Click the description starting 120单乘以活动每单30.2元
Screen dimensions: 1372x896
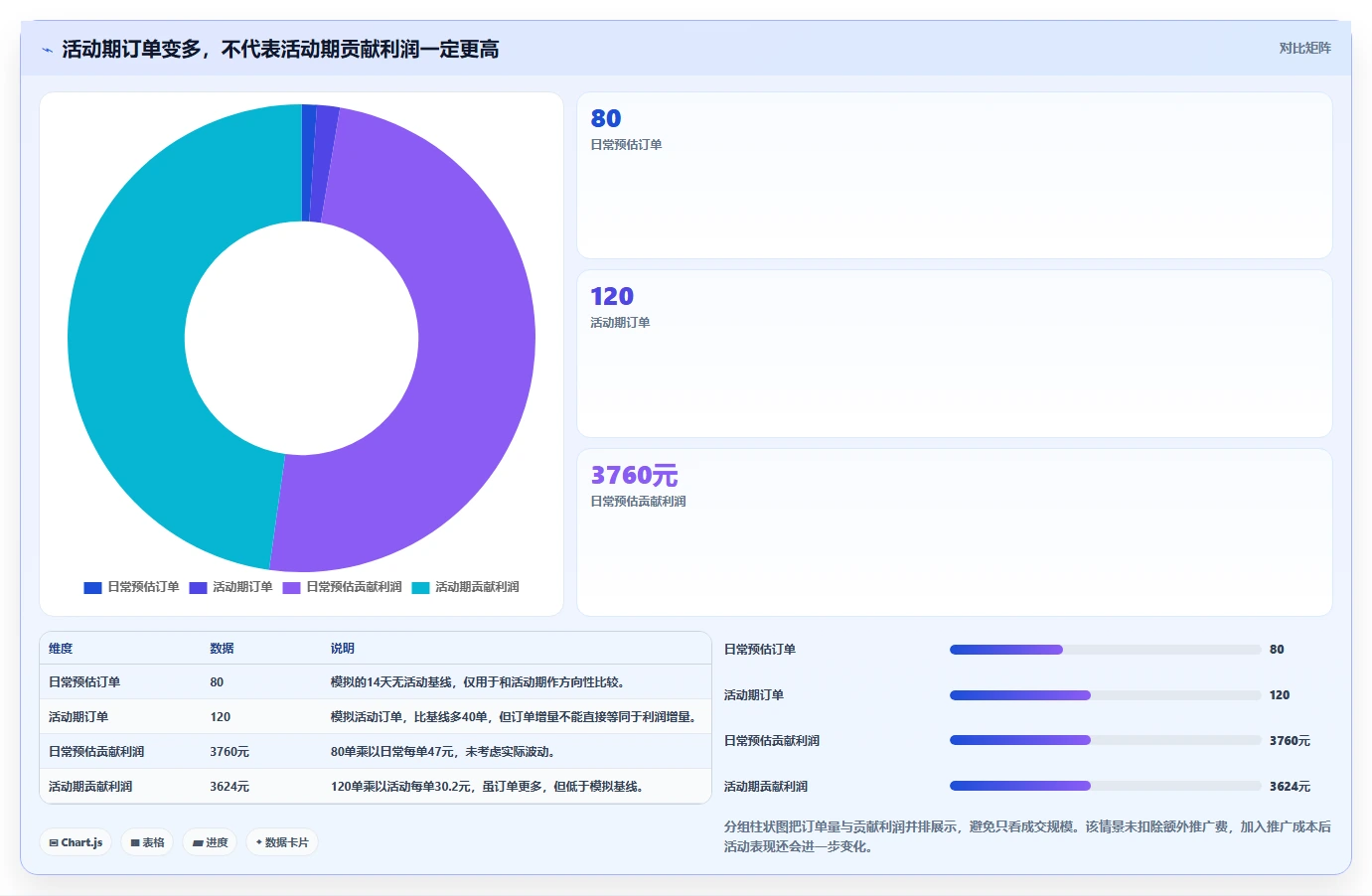(x=488, y=787)
